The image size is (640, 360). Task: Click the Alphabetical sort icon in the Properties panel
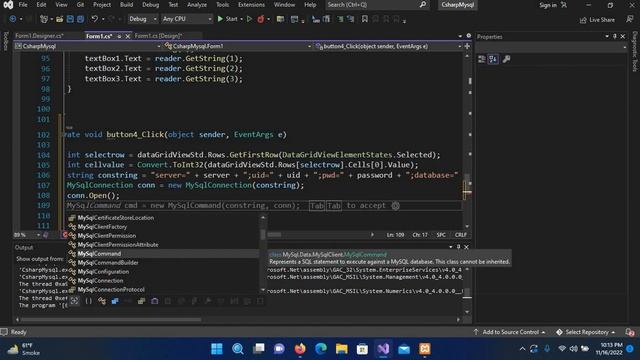pos(493,59)
